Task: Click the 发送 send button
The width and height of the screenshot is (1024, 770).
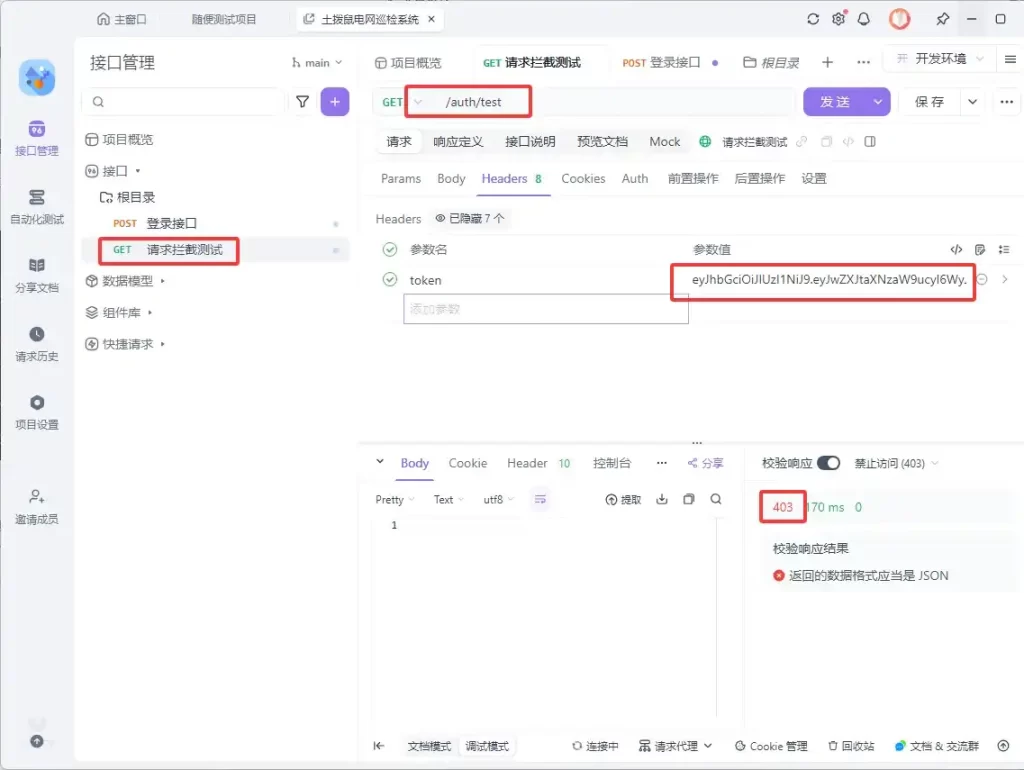Action: (835, 102)
